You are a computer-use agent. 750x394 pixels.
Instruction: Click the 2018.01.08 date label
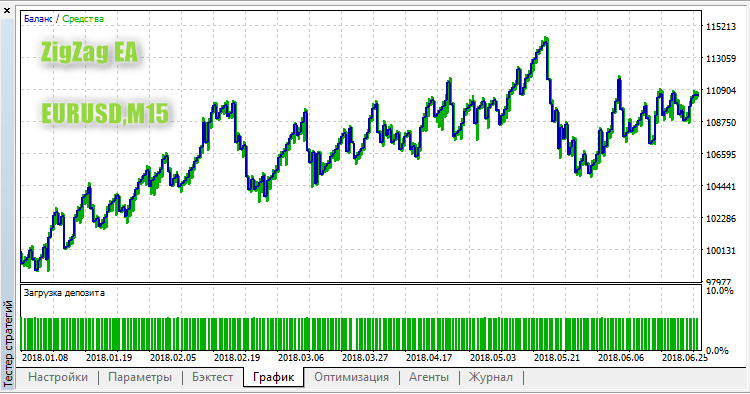(45, 358)
